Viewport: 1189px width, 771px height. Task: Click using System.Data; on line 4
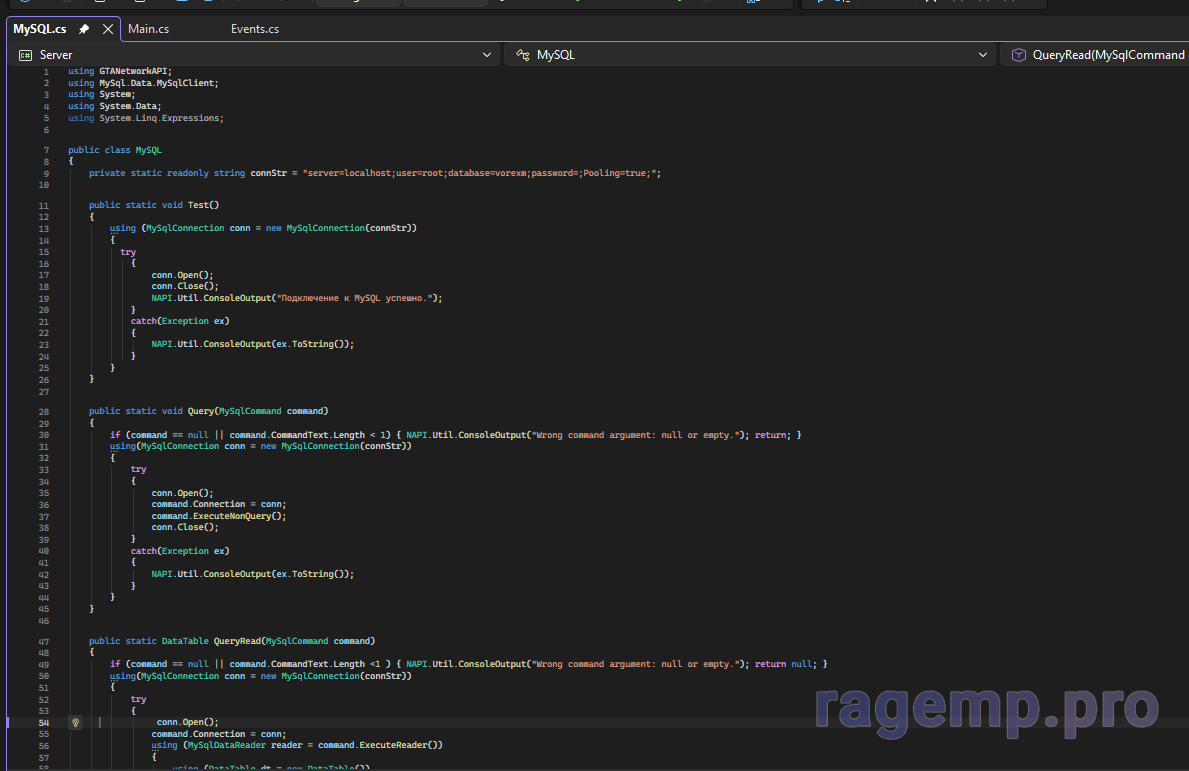115,106
